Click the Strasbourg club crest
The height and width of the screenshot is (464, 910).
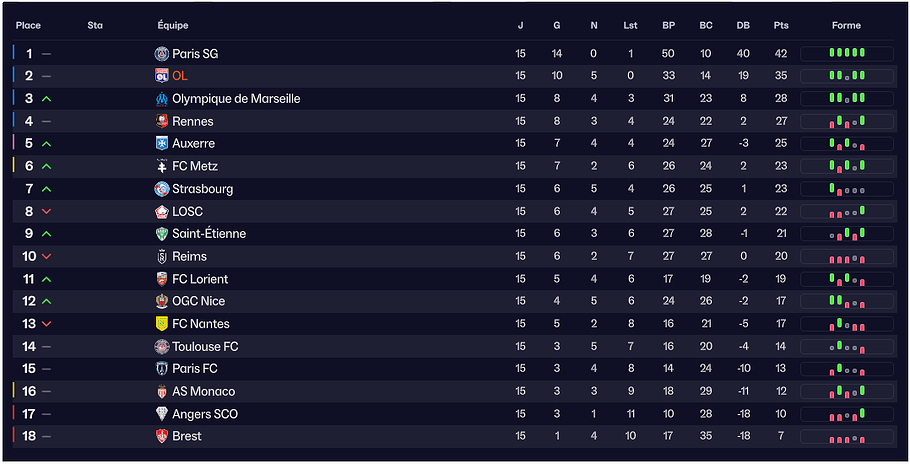162,189
